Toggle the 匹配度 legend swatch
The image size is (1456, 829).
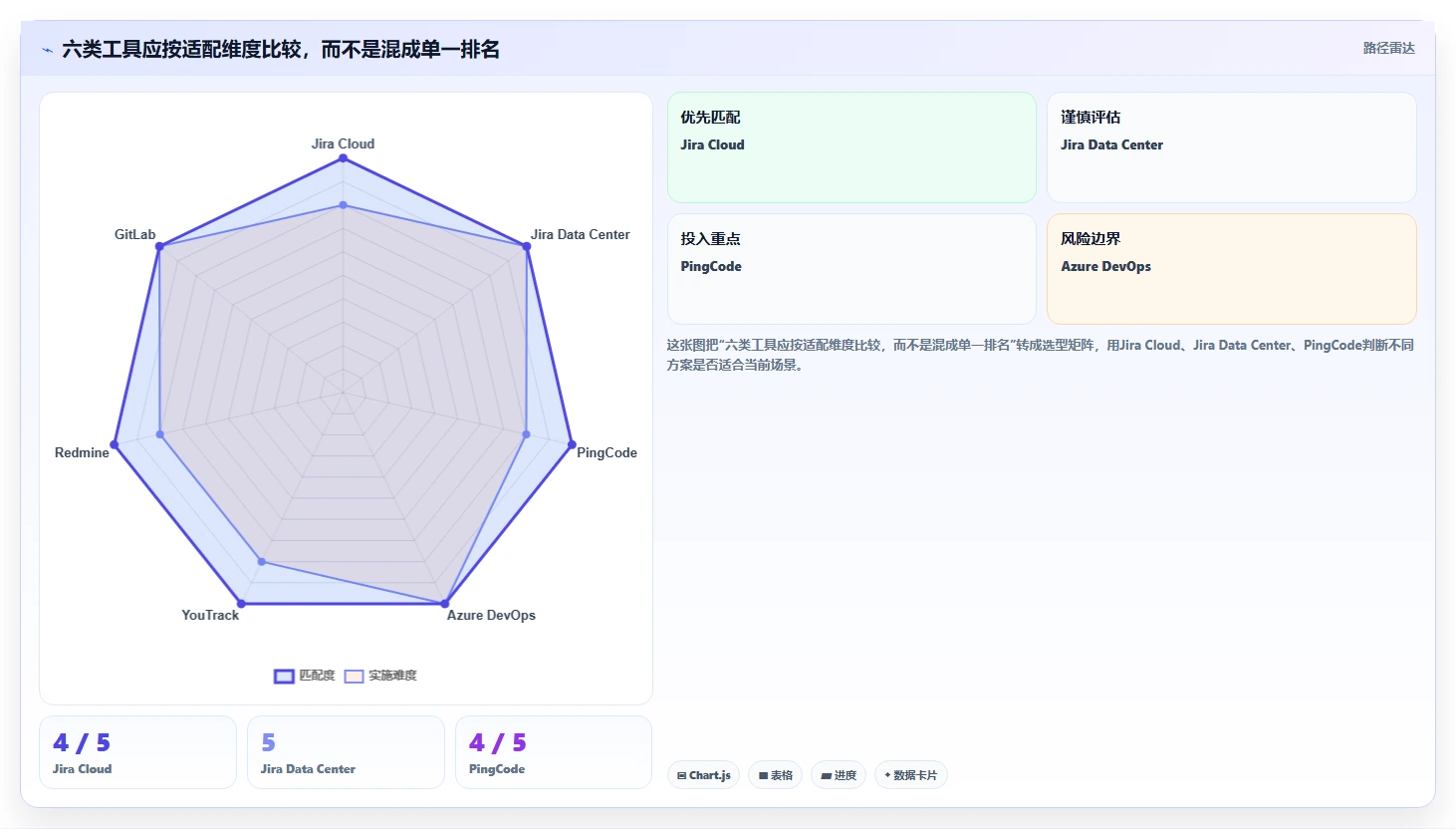click(x=284, y=677)
